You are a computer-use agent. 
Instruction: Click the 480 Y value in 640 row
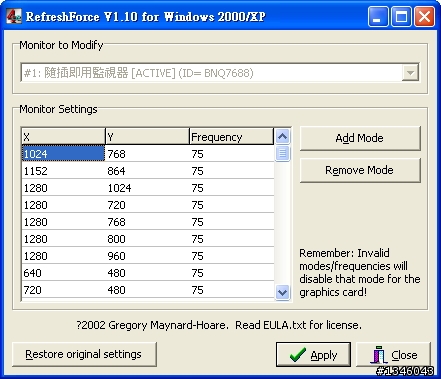point(147,273)
